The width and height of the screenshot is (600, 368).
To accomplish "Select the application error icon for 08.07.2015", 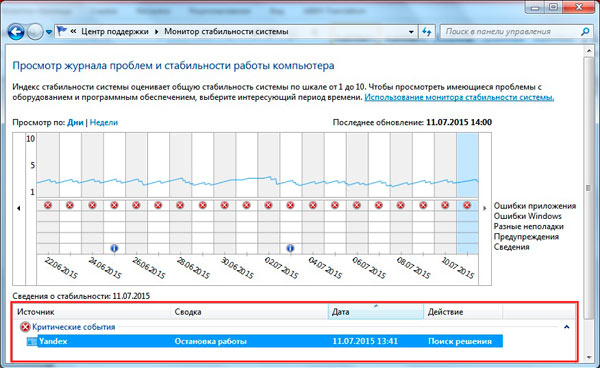I will (x=401, y=205).
